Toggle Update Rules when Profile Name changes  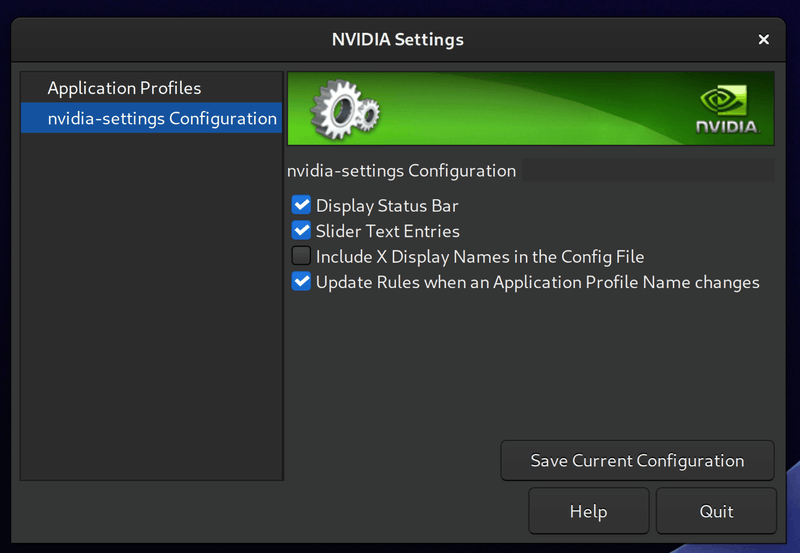click(301, 282)
